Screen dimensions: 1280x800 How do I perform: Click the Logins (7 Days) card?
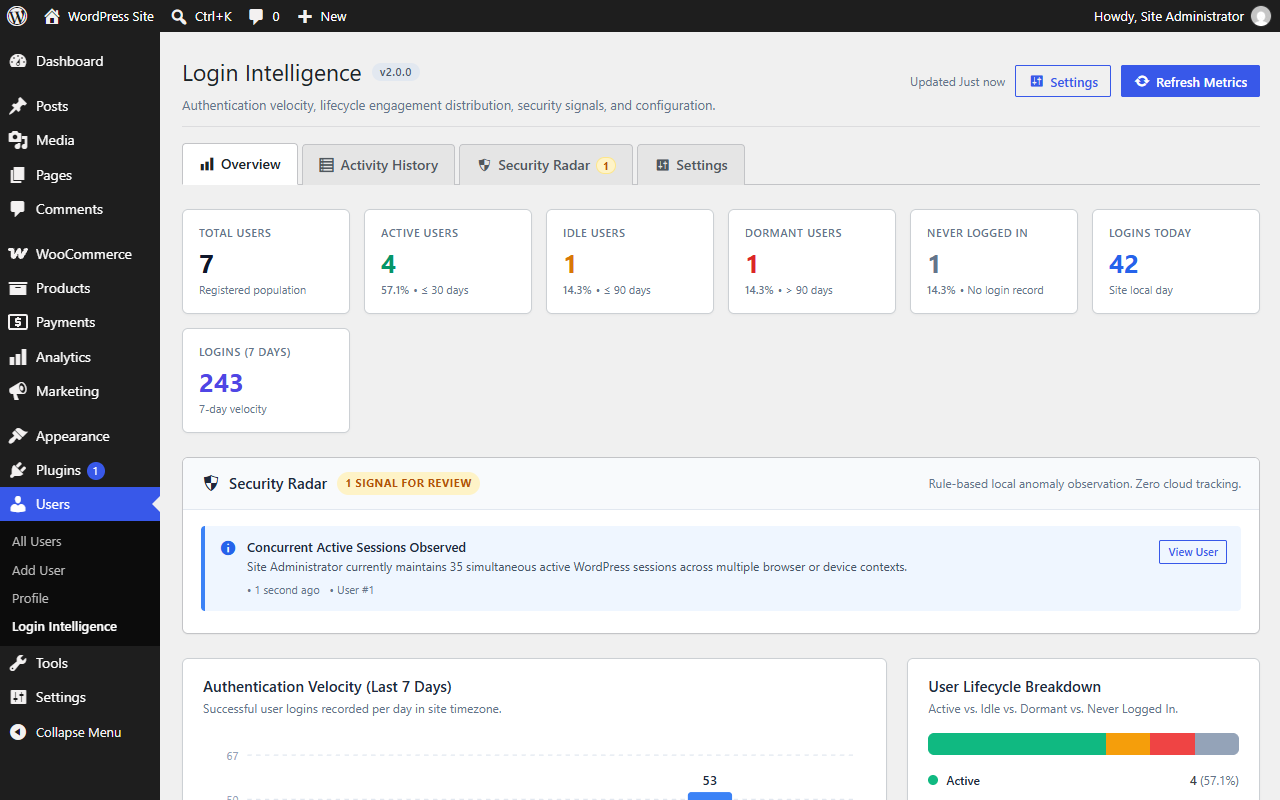click(266, 380)
